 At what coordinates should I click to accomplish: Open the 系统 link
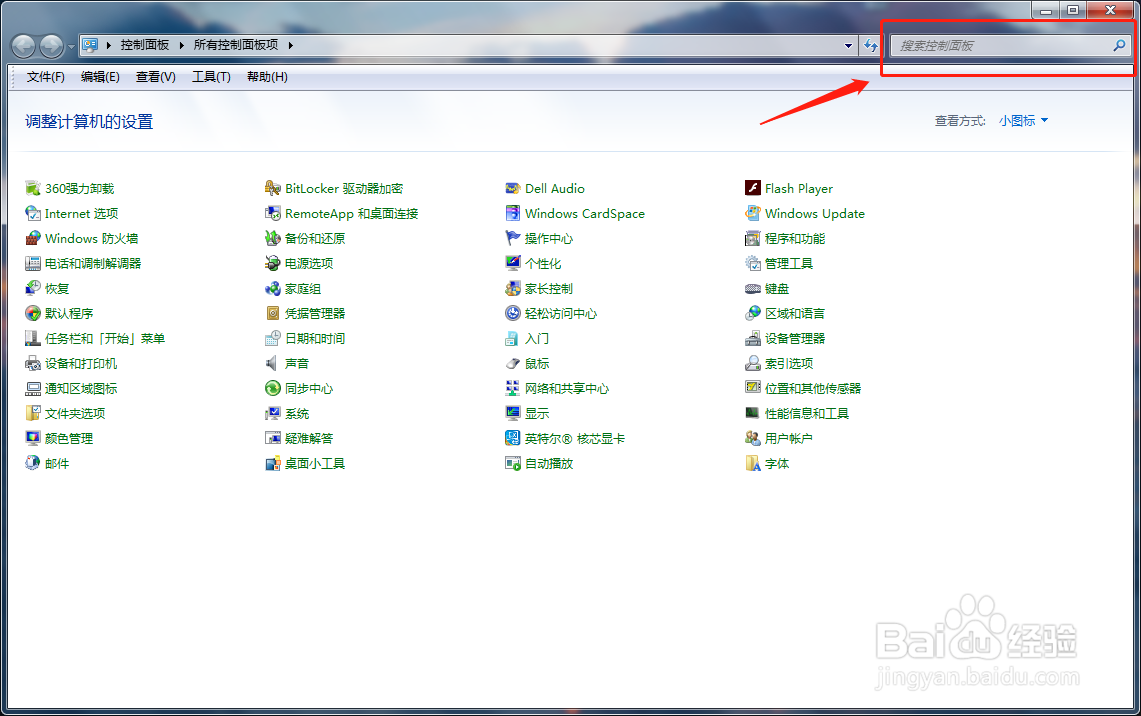[297, 414]
